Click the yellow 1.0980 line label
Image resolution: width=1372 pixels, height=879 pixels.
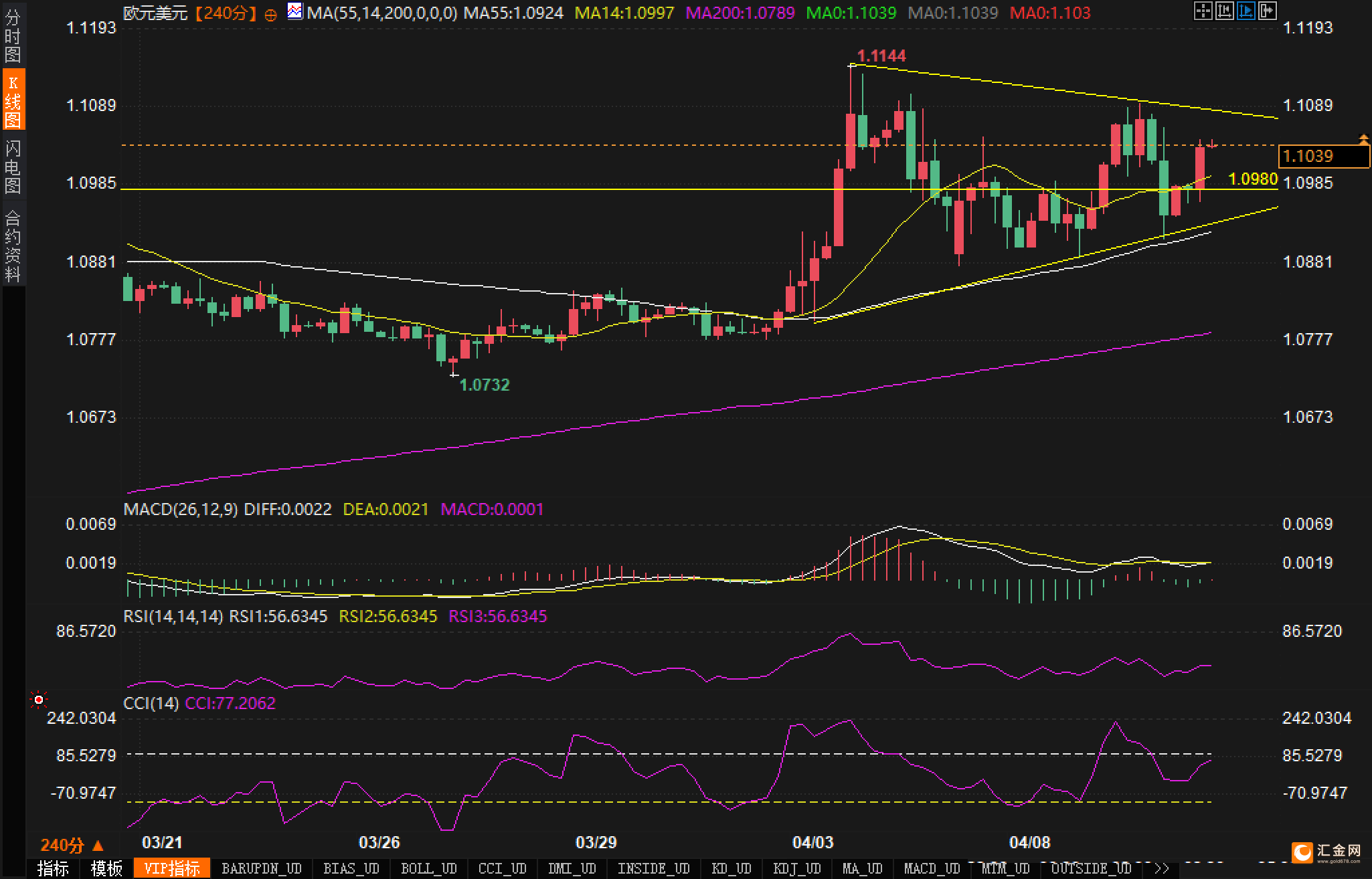pos(1254,179)
